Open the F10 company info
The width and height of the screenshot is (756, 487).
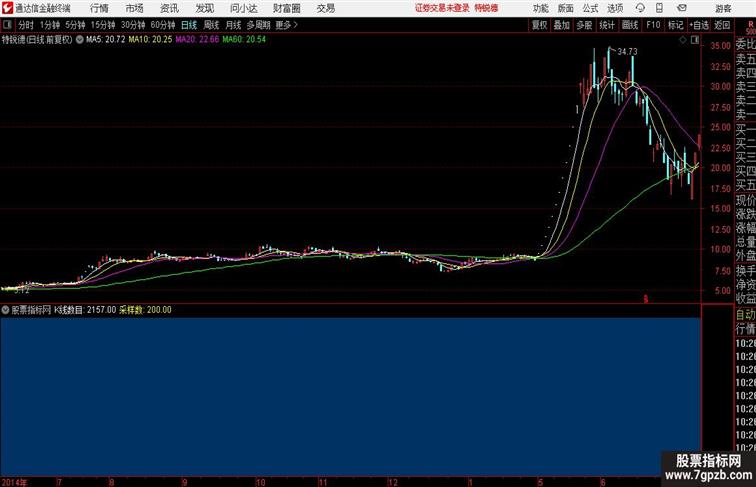point(653,25)
